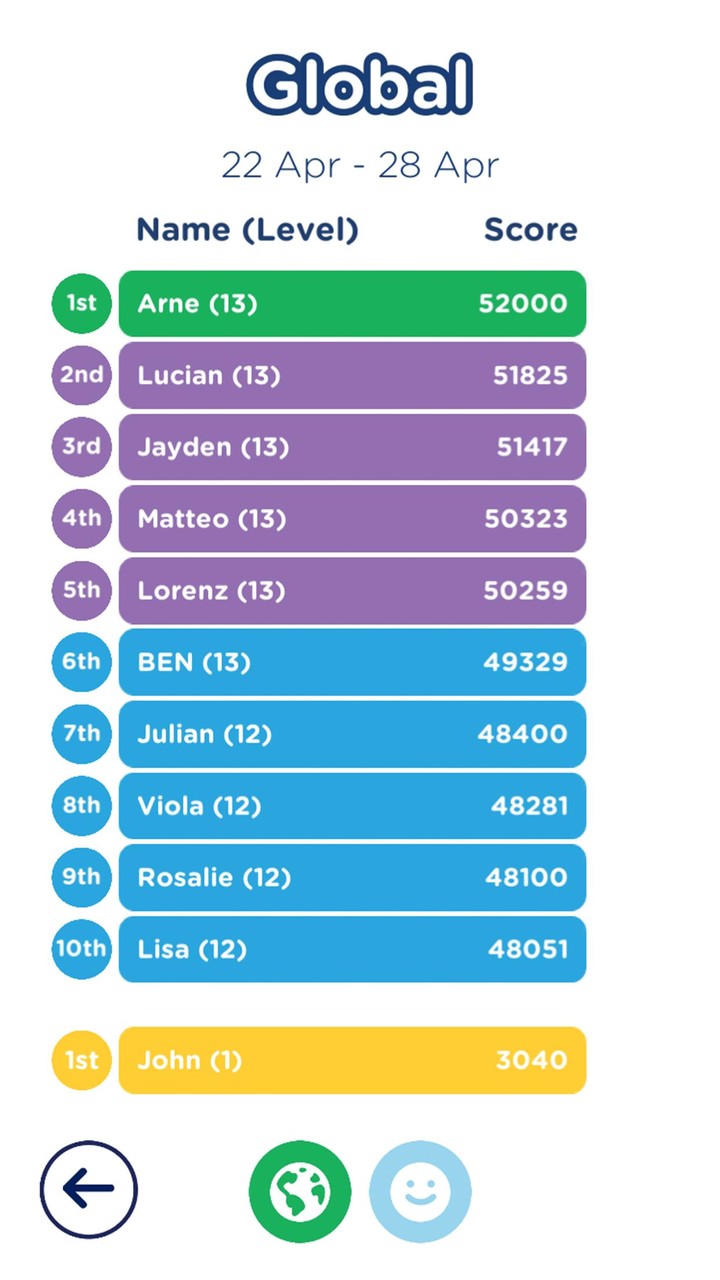Click the 2nd place rank badge

(81, 375)
